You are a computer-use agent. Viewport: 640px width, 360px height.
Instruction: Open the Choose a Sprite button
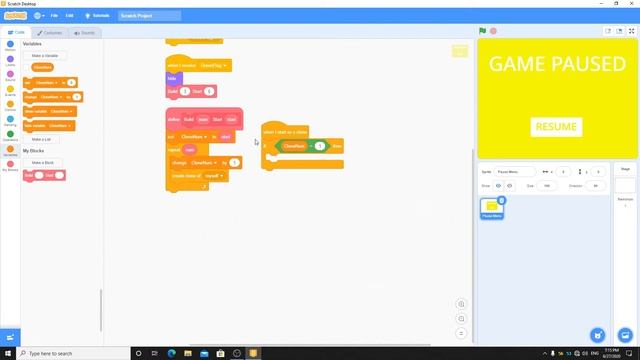coord(598,335)
